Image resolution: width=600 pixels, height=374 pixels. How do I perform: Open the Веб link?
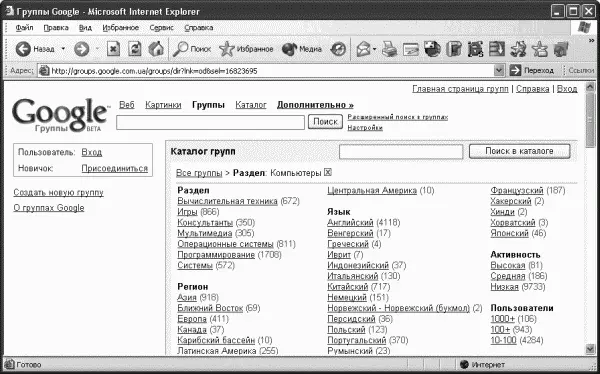tap(127, 105)
